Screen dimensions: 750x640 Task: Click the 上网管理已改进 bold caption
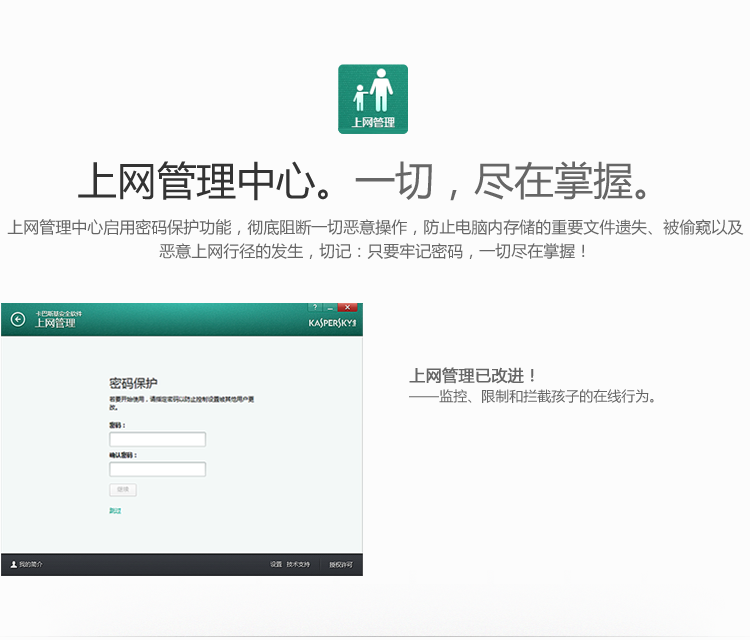coord(473,376)
